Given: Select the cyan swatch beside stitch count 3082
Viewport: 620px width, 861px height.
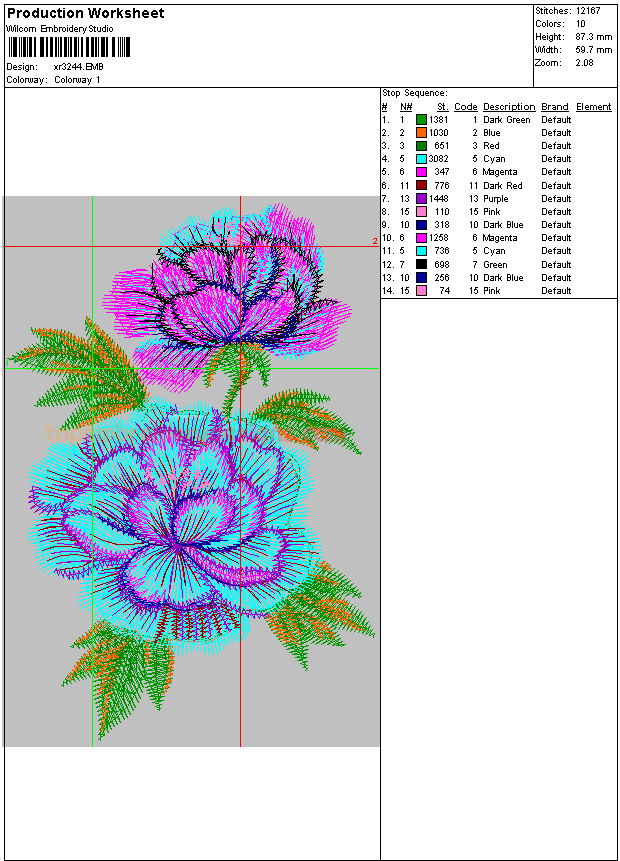Looking at the screenshot, I should (x=421, y=159).
